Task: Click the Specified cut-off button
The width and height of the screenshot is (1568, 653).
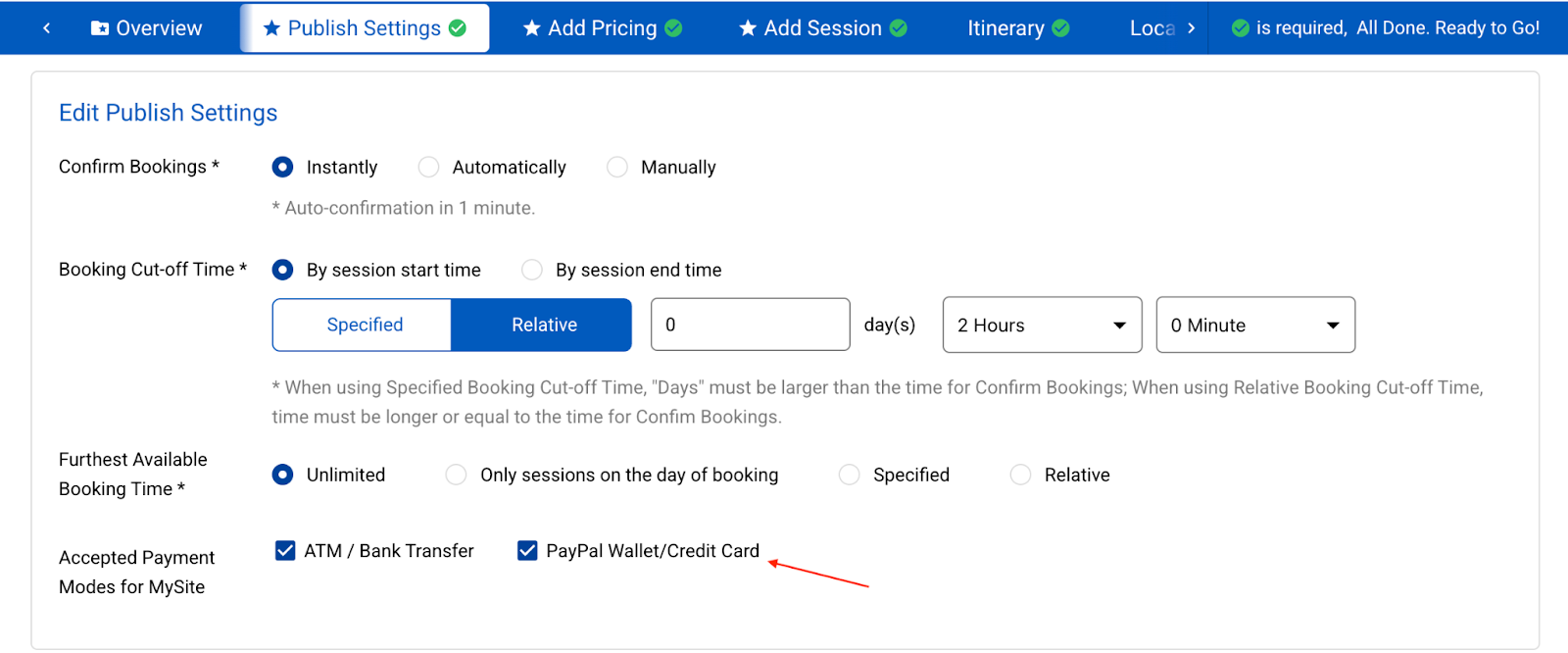Action: point(364,326)
